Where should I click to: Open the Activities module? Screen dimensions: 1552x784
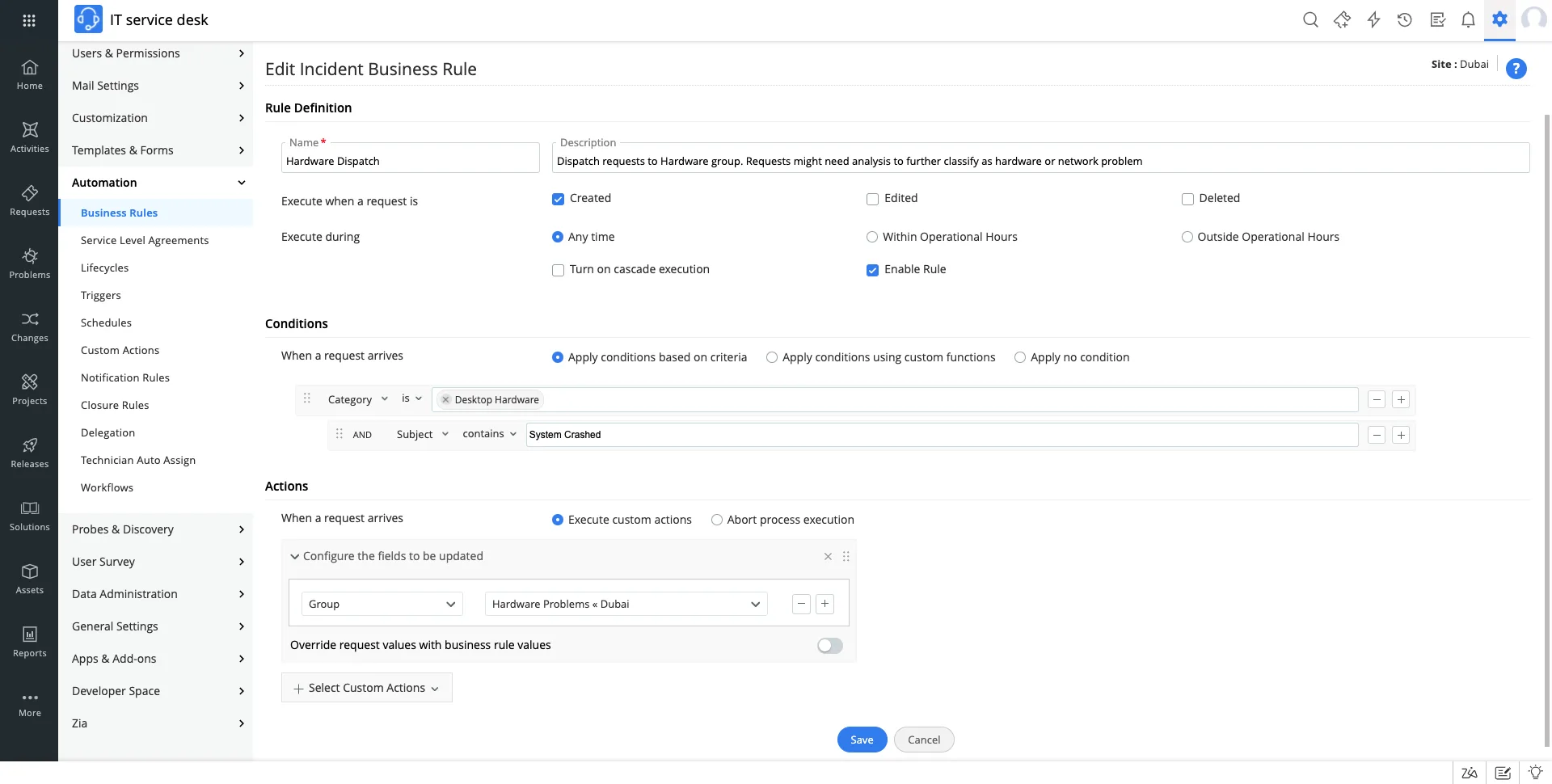click(x=29, y=137)
